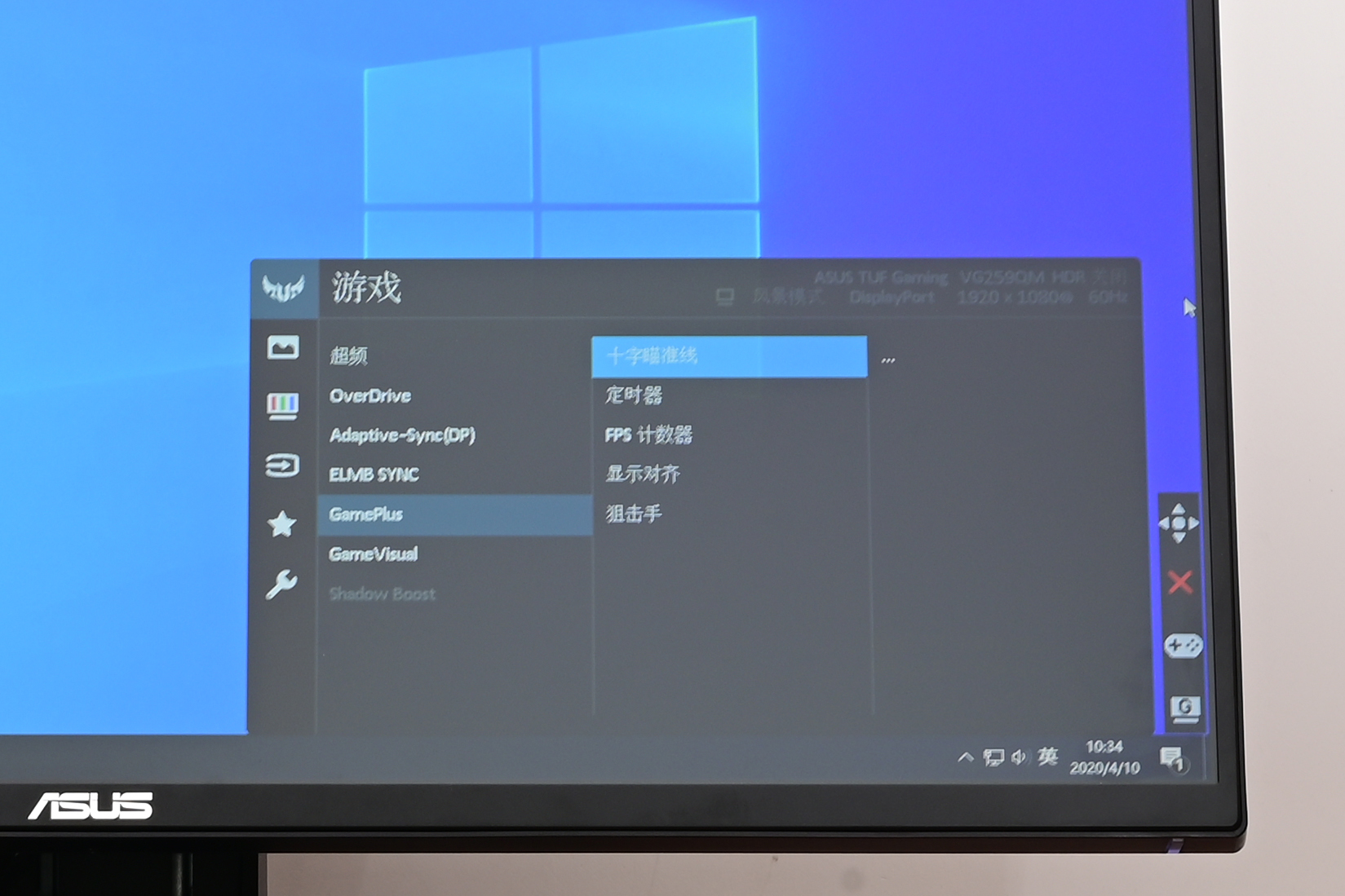Show hidden taskbar icons with the chevron

(967, 757)
